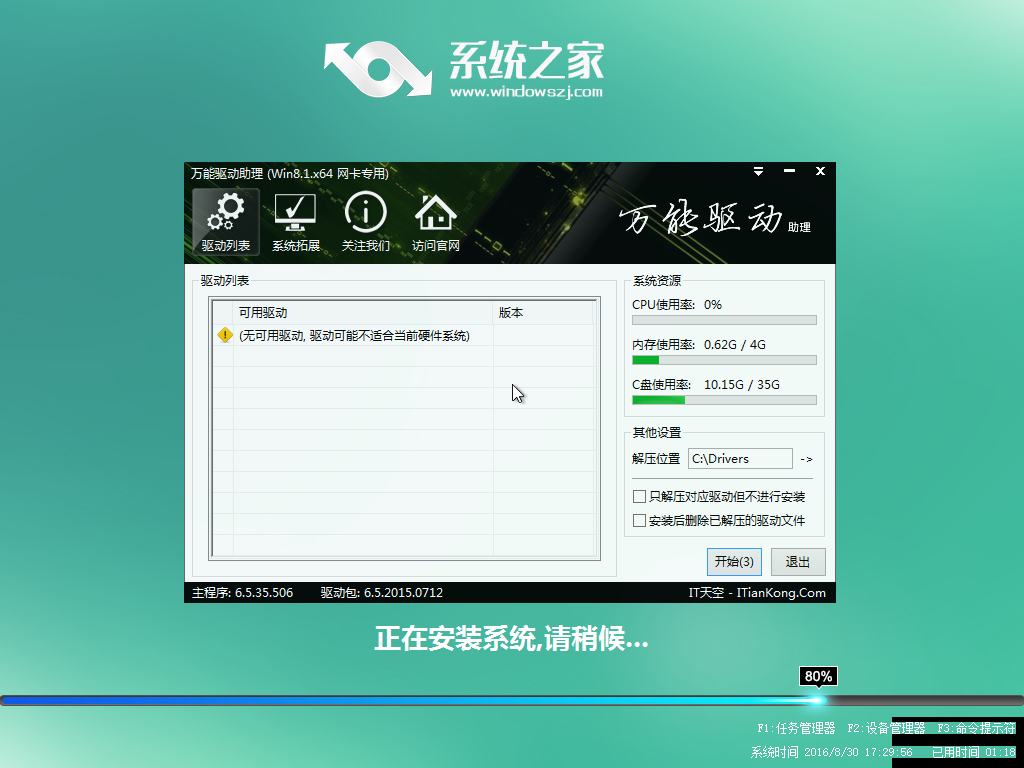Click the 0.62G / 4G memory value
This screenshot has height=768, width=1024.
pos(735,345)
